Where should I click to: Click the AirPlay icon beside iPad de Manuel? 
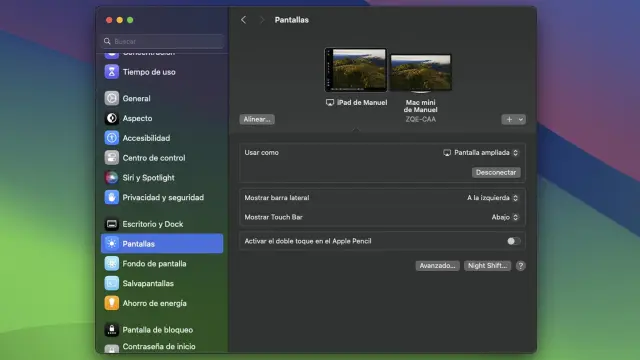330,102
